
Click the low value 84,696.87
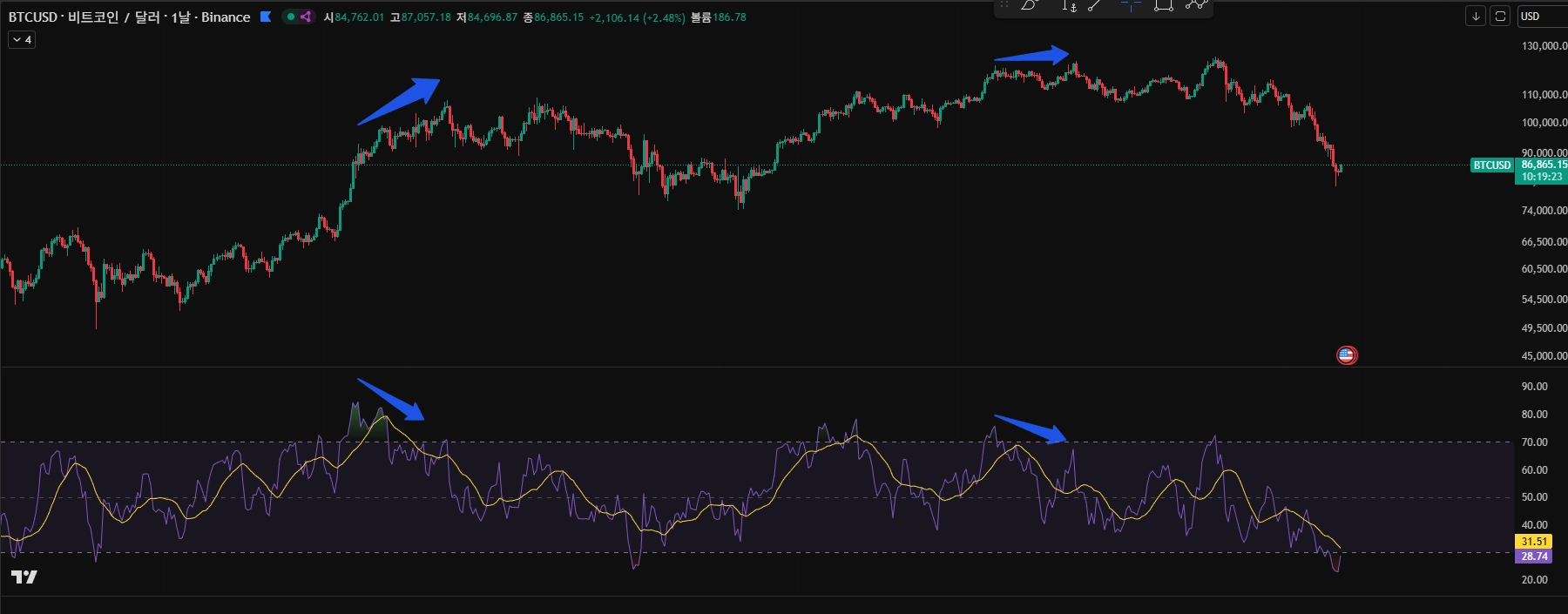point(492,17)
